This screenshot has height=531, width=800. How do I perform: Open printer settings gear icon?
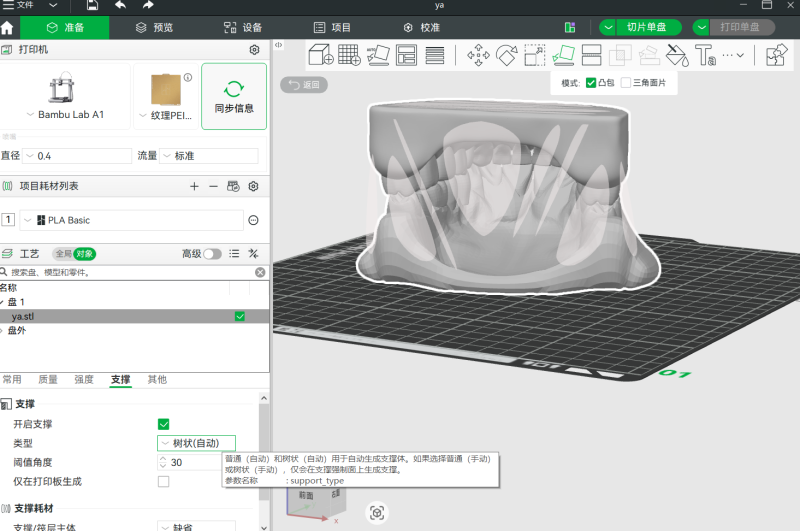(x=254, y=49)
